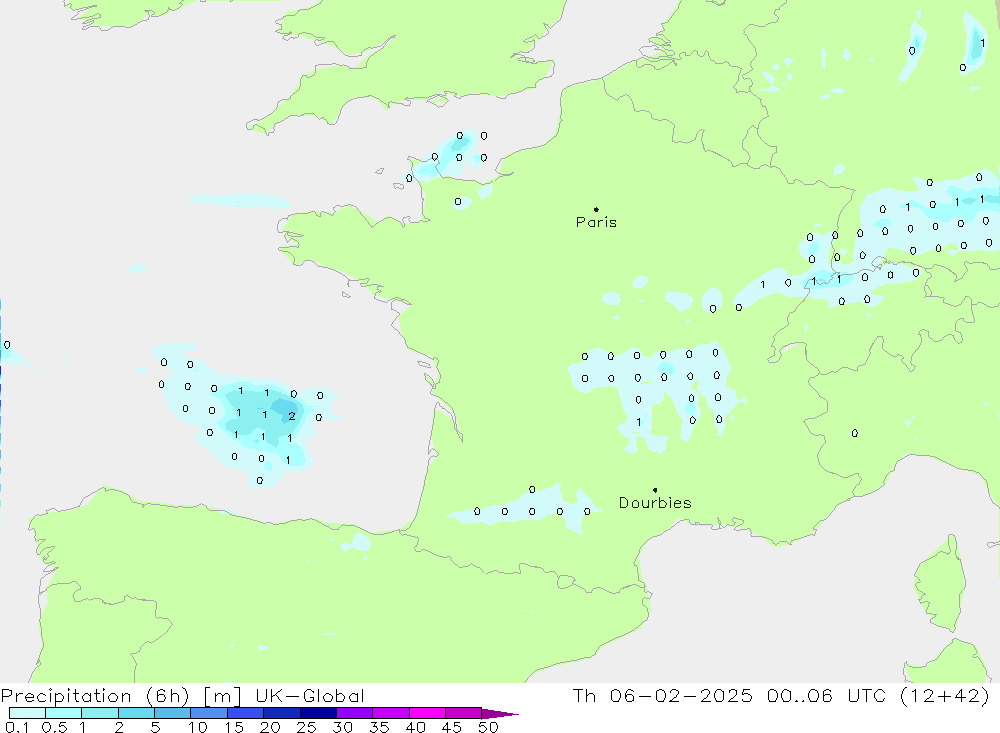The width and height of the screenshot is (1000, 733).
Task: Click the Paris city label
Action: [596, 222]
